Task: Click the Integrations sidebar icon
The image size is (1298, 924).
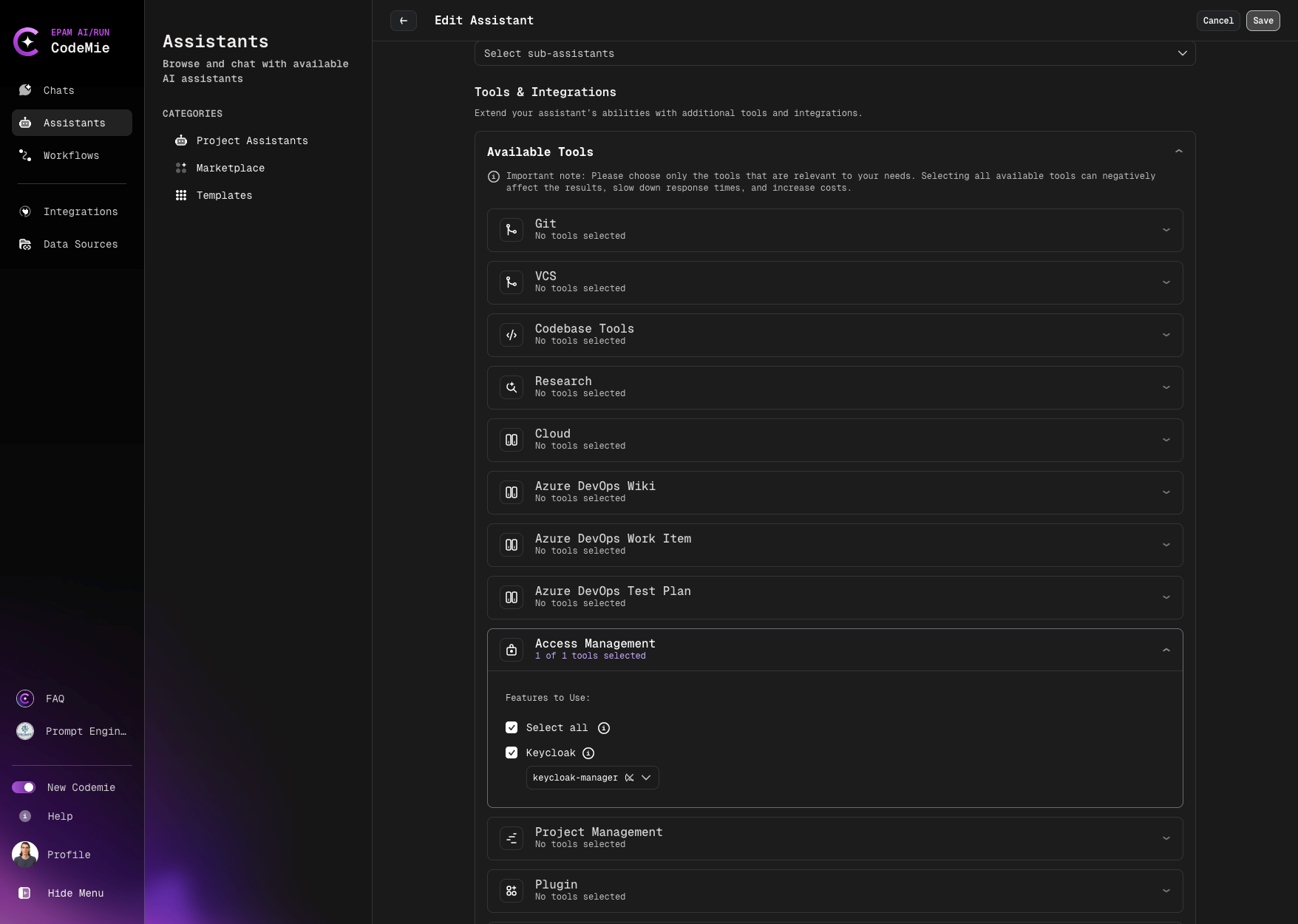Action: [24, 211]
